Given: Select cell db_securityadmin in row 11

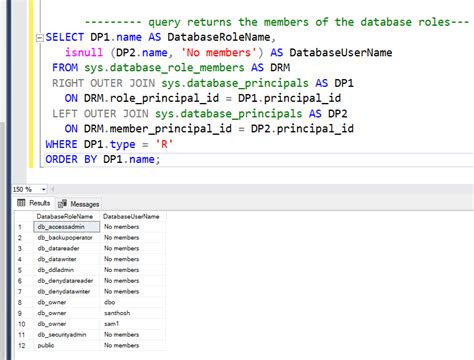Looking at the screenshot, I should [66, 334].
